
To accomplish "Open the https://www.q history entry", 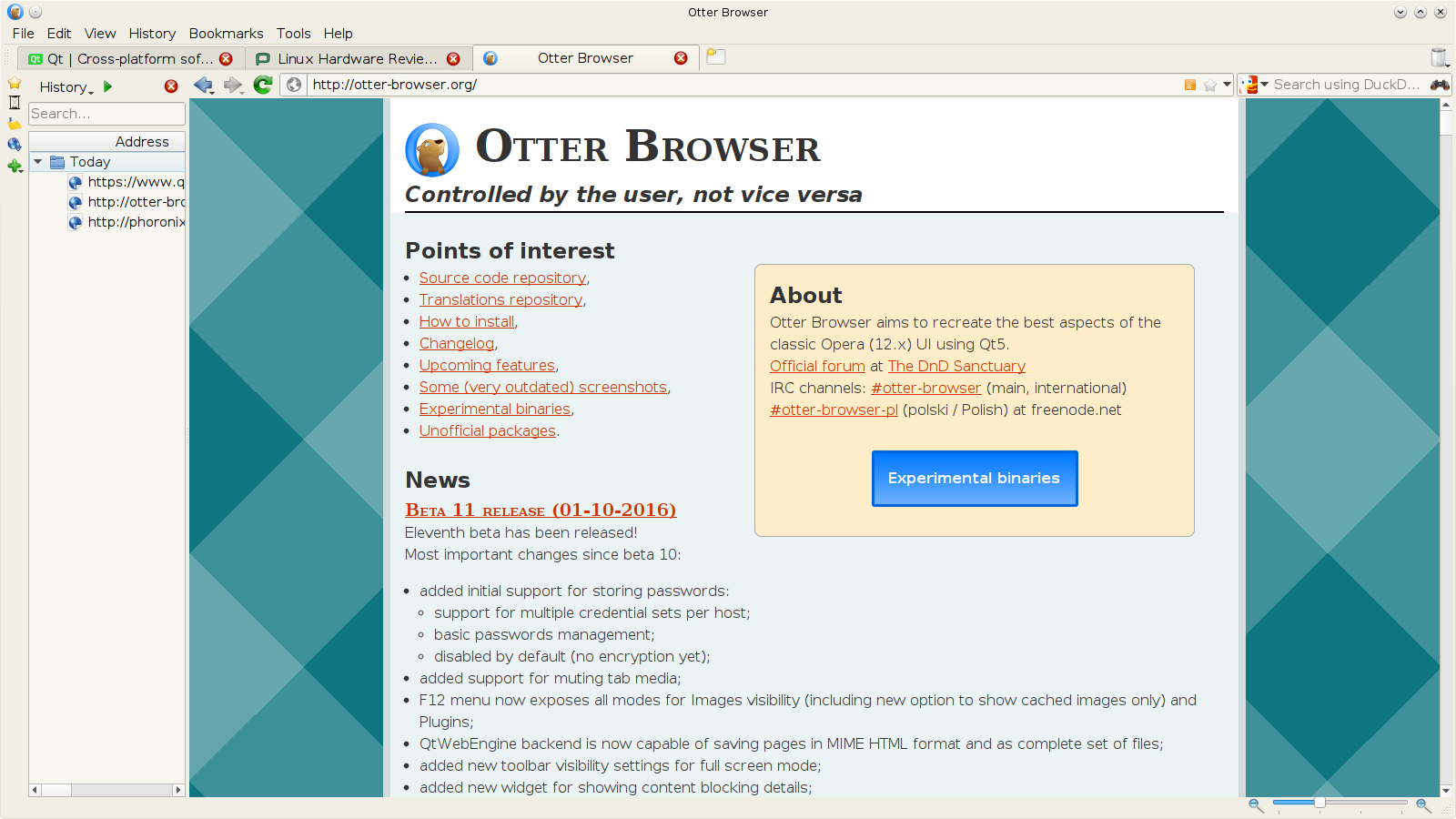I will (x=126, y=182).
